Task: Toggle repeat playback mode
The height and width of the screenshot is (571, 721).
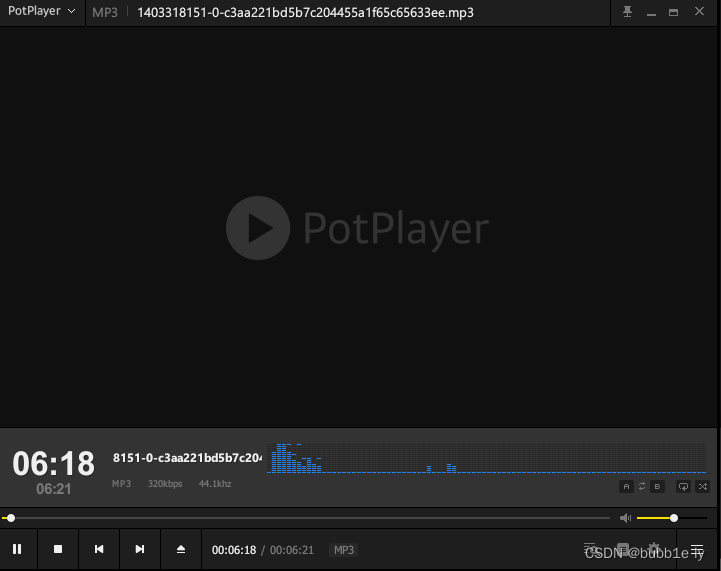Action: pyautogui.click(x=683, y=486)
